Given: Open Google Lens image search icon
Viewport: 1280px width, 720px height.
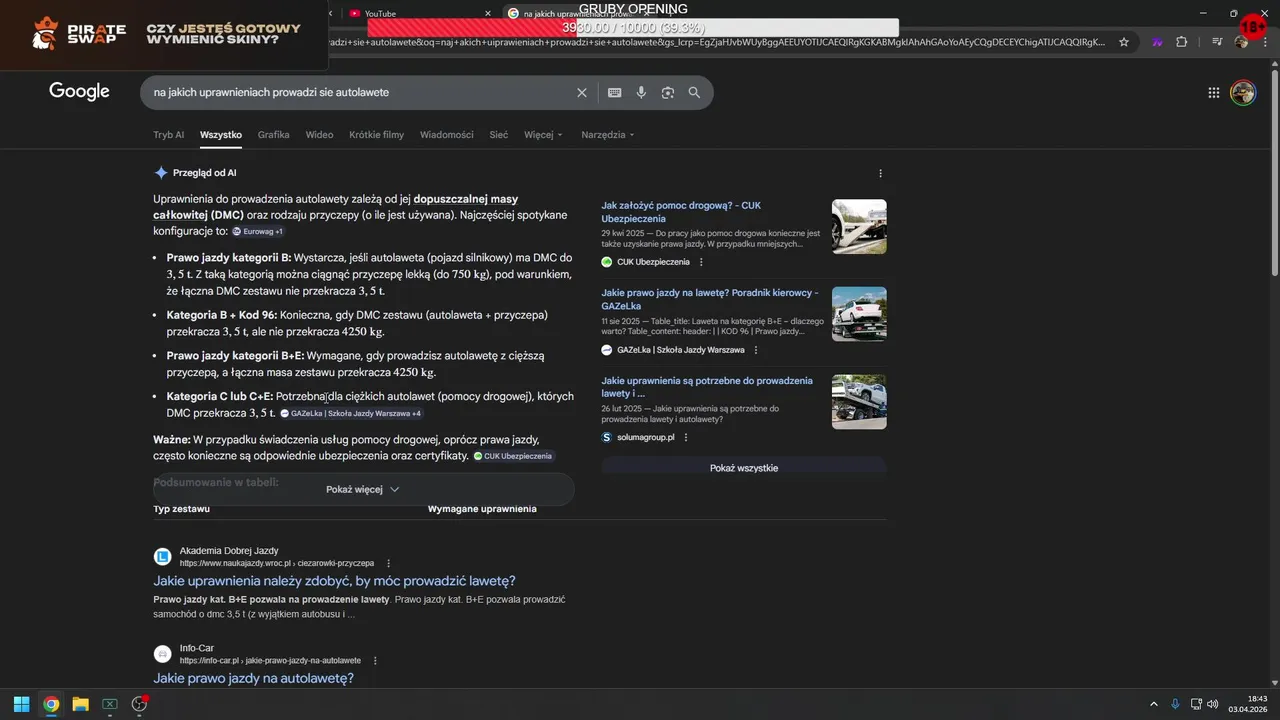Looking at the screenshot, I should (667, 92).
